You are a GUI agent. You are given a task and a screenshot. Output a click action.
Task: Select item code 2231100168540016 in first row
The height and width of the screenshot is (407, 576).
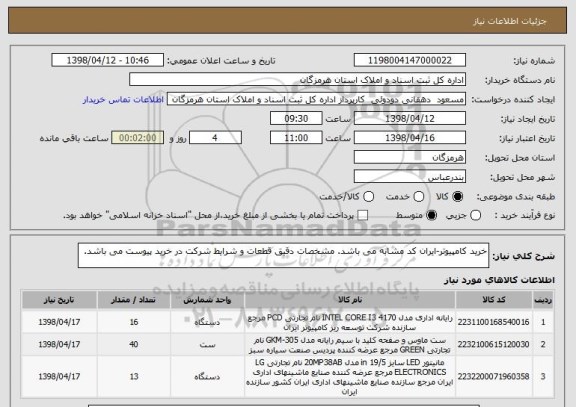(493, 322)
